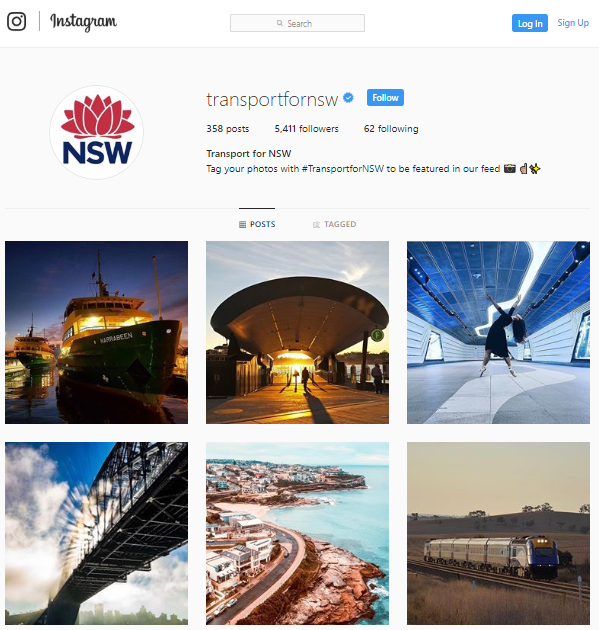
Task: Click the tagged person icon beside TAGGED
Action: 316,224
